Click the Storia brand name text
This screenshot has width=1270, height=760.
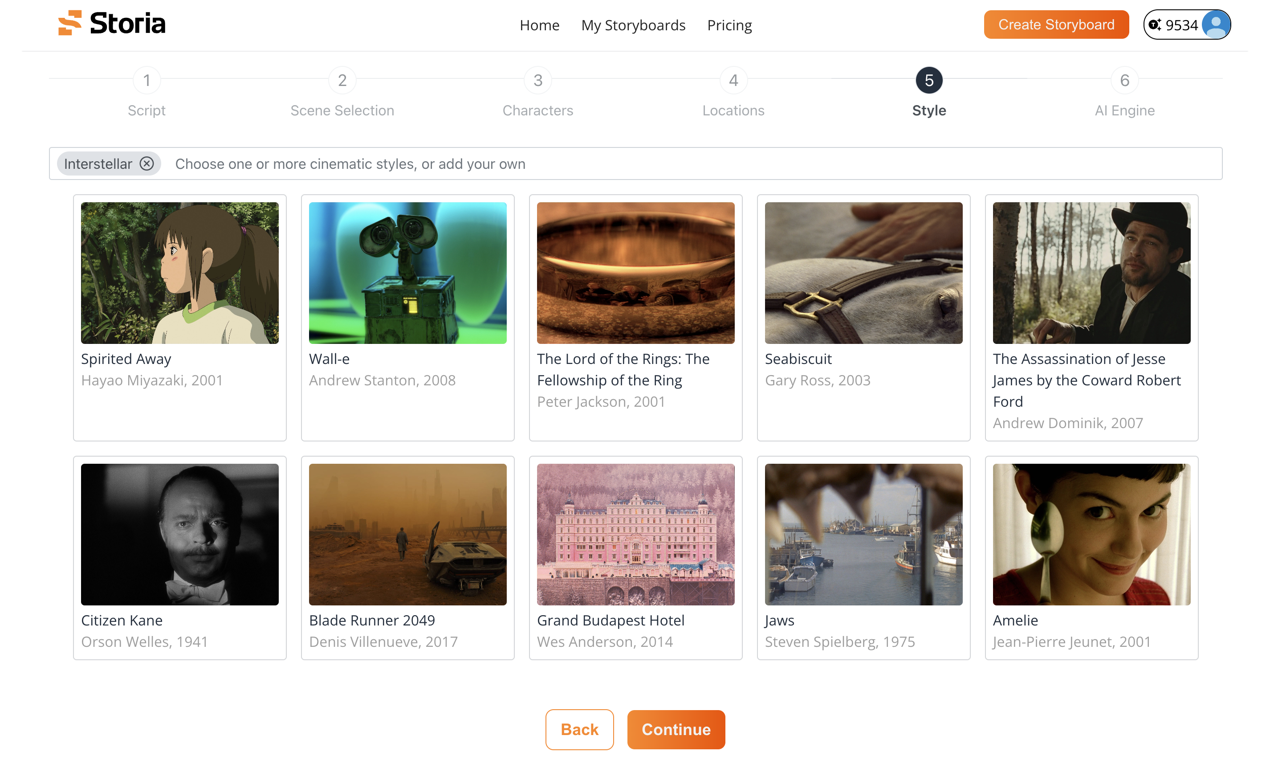tap(128, 23)
